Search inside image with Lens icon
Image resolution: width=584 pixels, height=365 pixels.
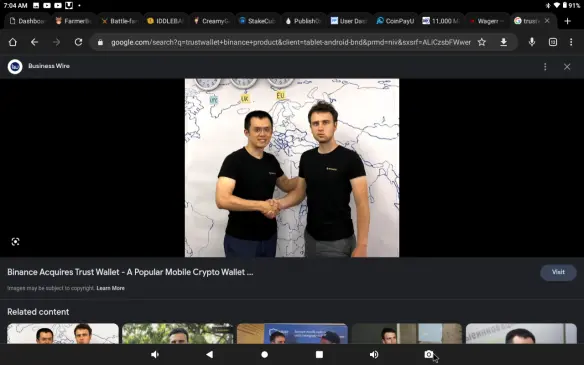(15, 242)
